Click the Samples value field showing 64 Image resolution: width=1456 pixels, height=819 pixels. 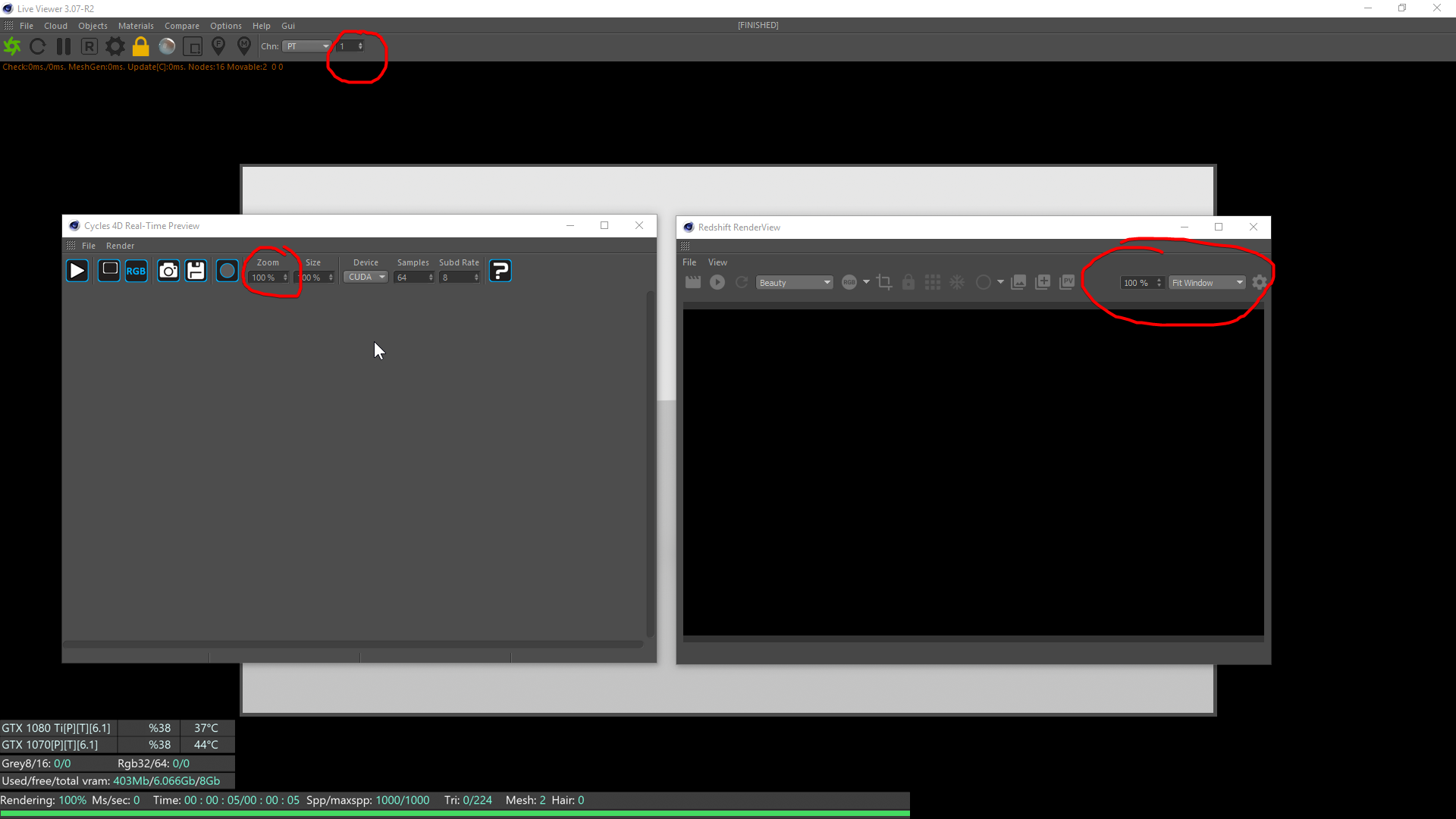point(410,278)
